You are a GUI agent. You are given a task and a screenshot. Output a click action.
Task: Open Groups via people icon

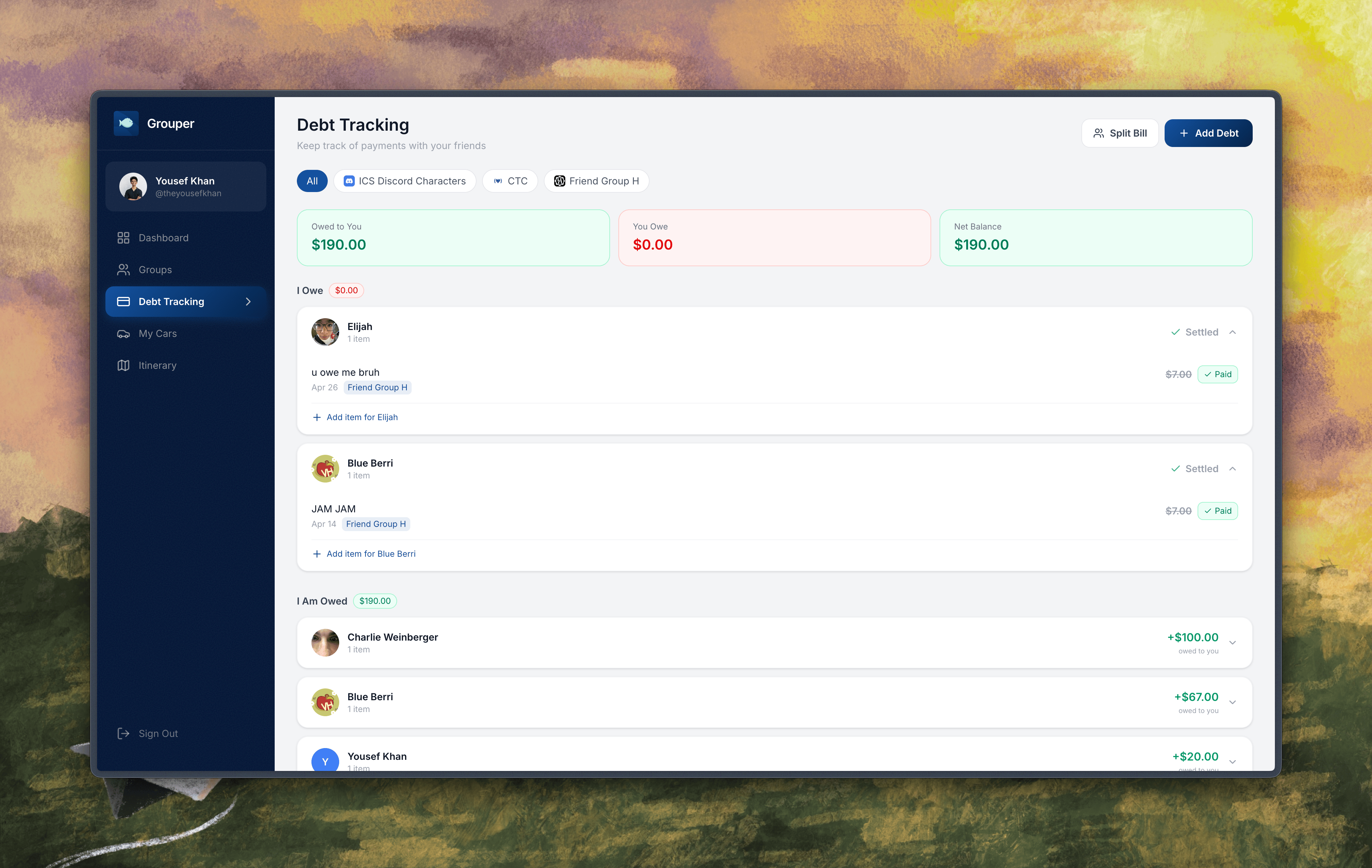tap(123, 269)
